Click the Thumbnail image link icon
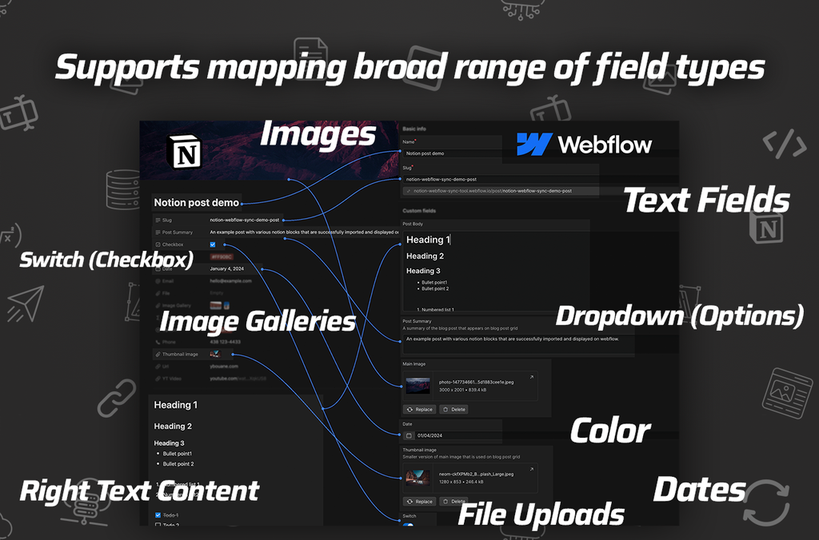 (x=158, y=354)
